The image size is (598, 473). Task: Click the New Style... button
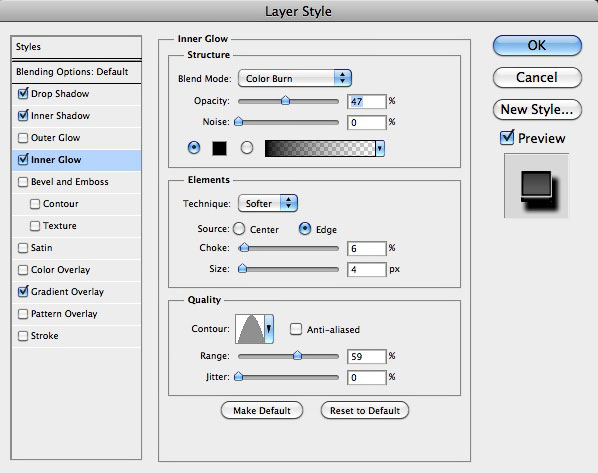537,109
